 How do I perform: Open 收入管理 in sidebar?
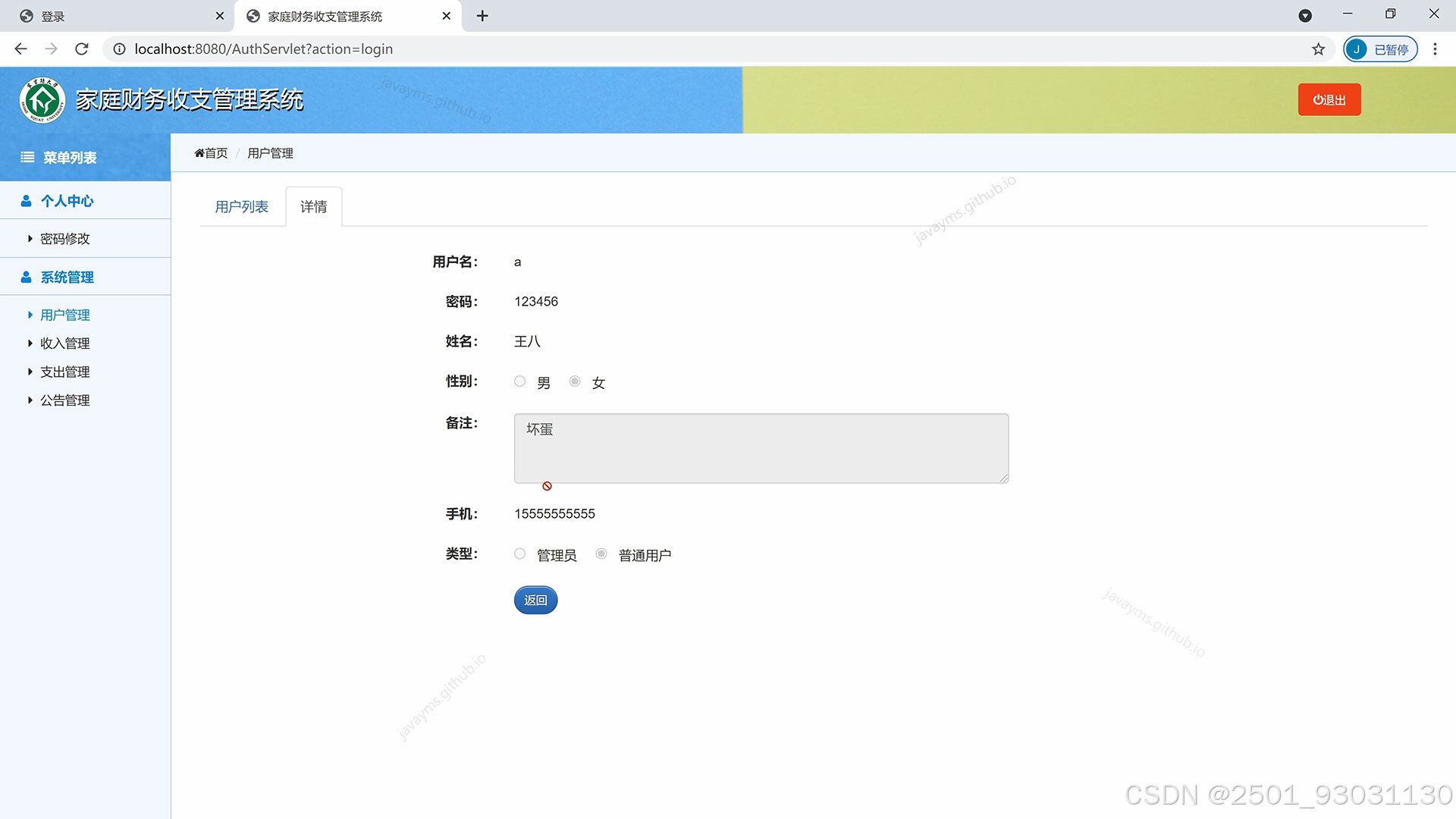click(65, 344)
